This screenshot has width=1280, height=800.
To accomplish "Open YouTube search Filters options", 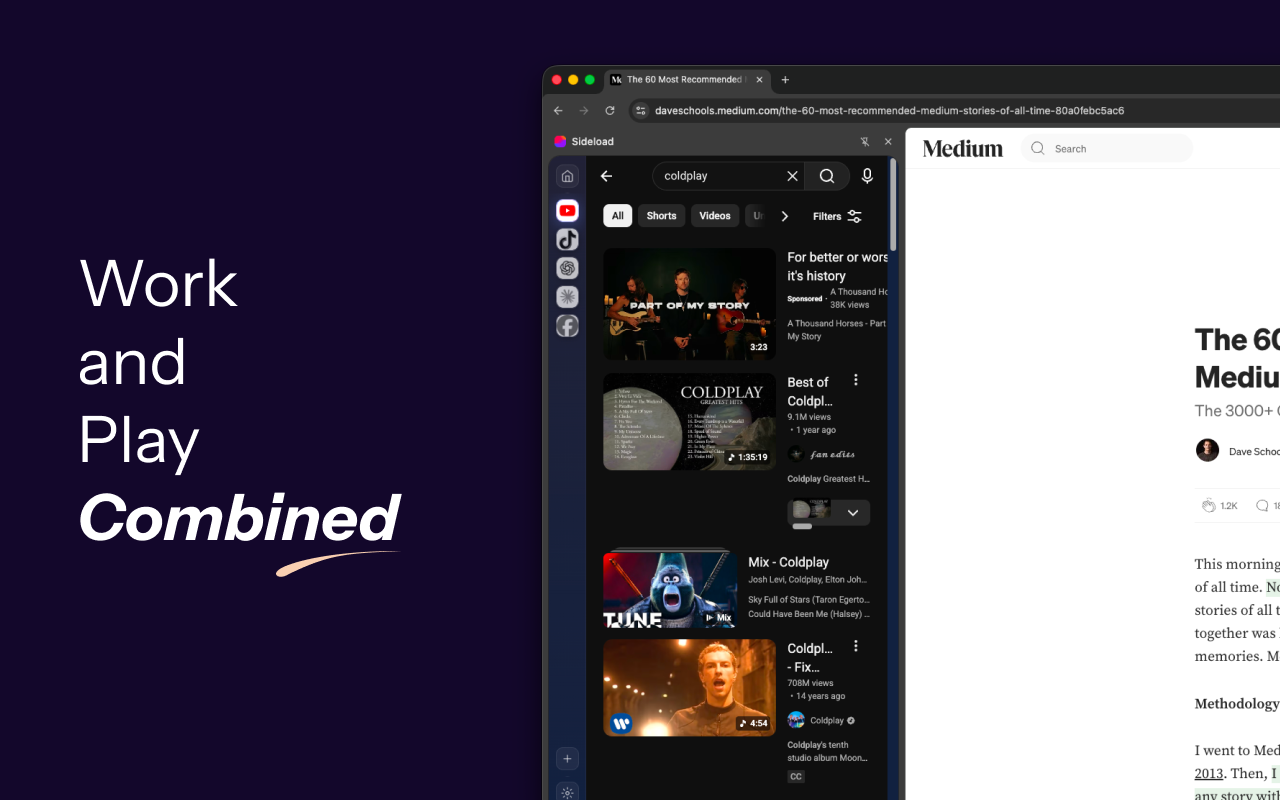I will tap(836, 216).
